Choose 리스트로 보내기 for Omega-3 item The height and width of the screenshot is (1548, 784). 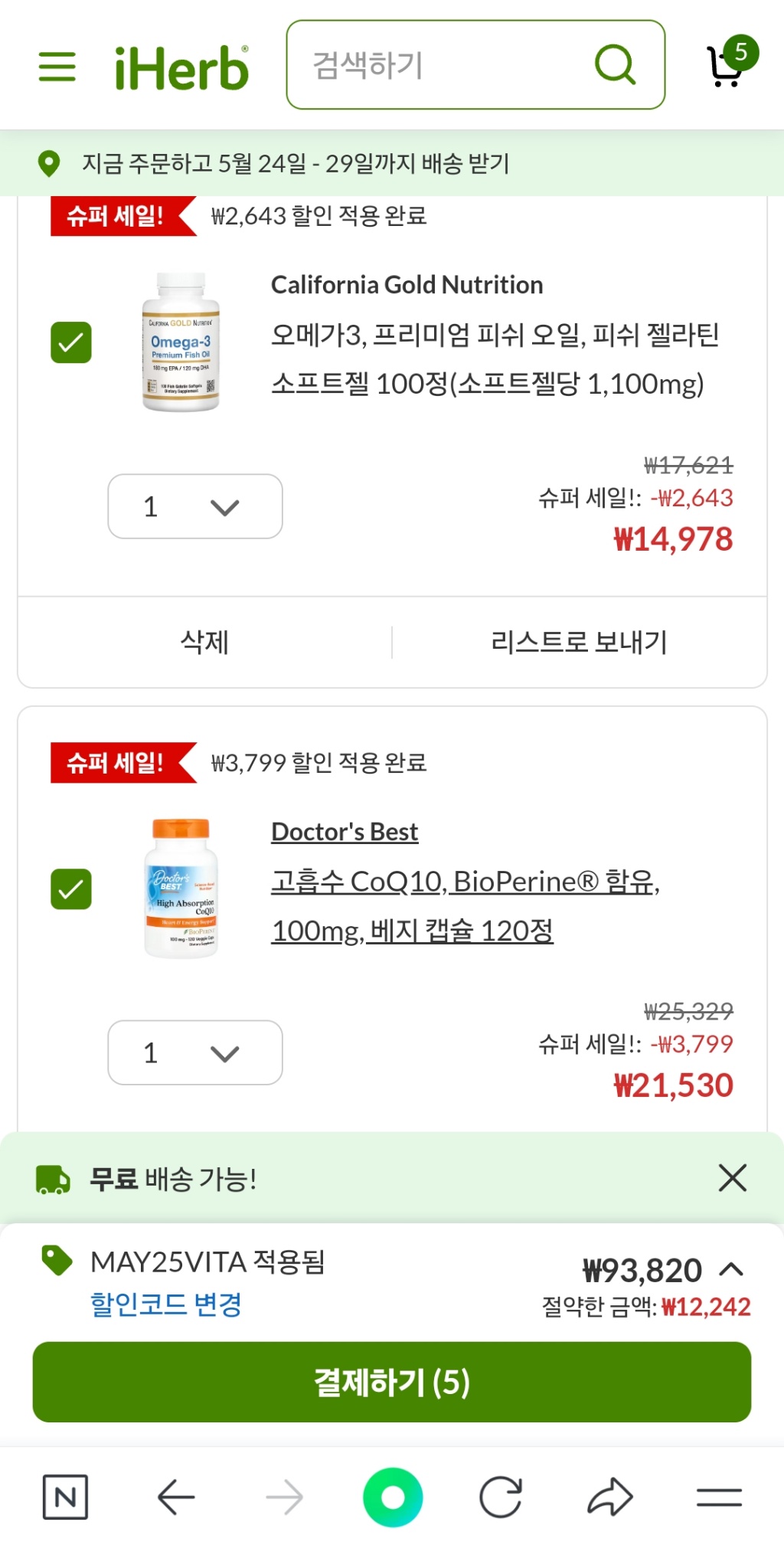click(580, 642)
